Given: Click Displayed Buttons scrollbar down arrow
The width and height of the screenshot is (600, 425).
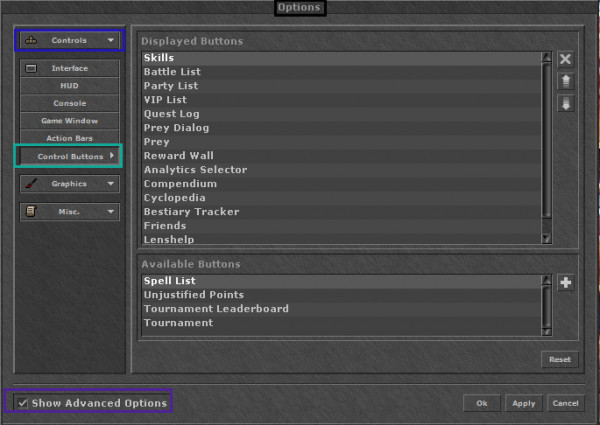Looking at the screenshot, I should coord(546,239).
